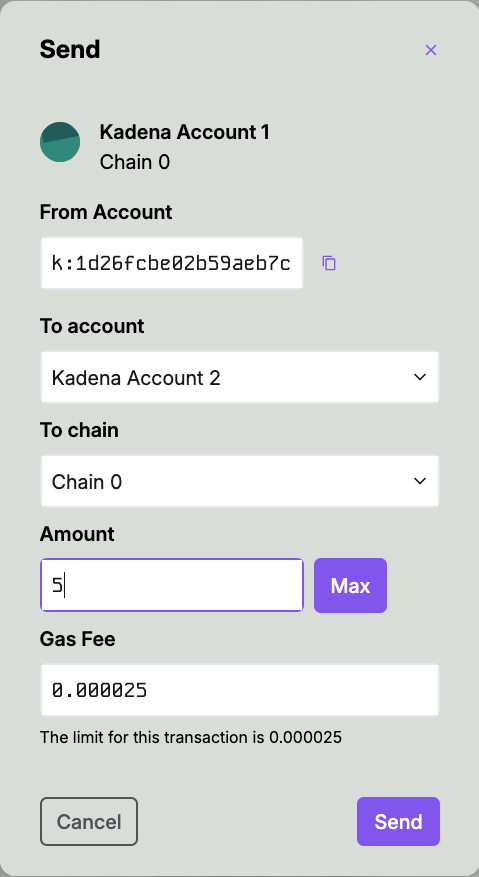Image resolution: width=479 pixels, height=877 pixels.
Task: Click the Send dialog heading
Action: click(x=70, y=50)
